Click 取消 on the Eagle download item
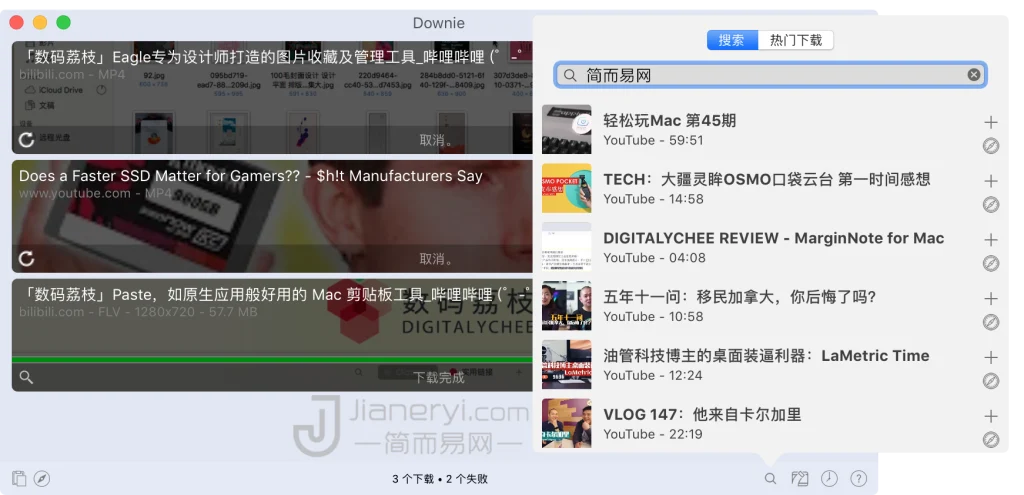1024x495 pixels. tap(436, 140)
